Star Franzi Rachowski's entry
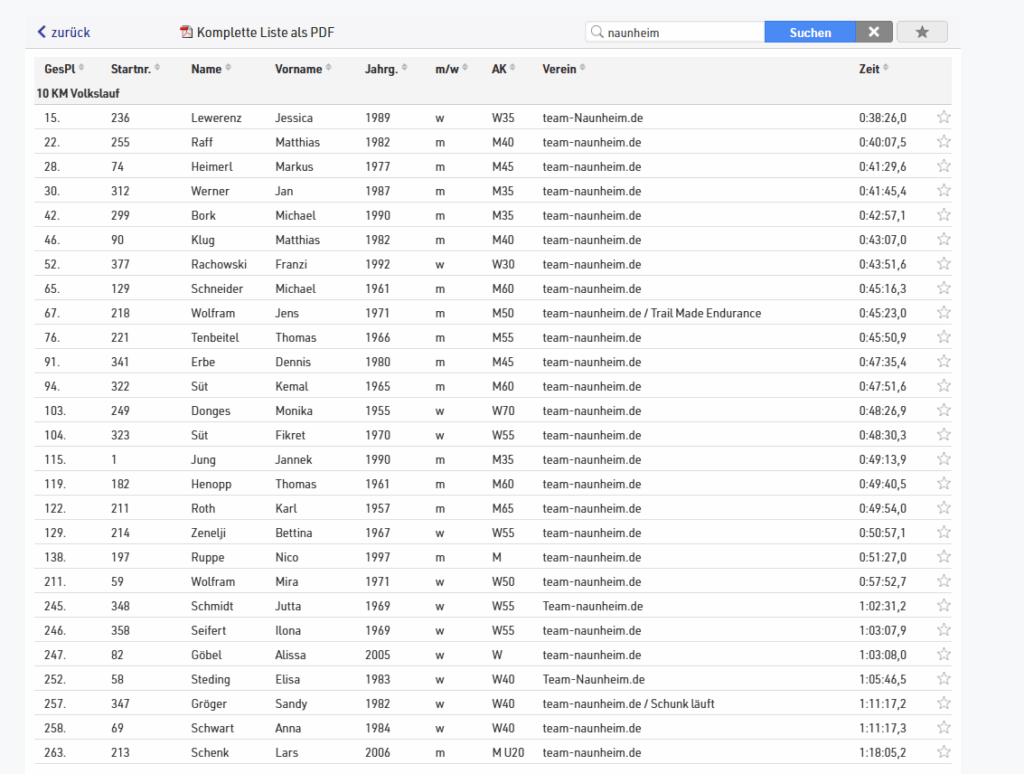 click(943, 264)
